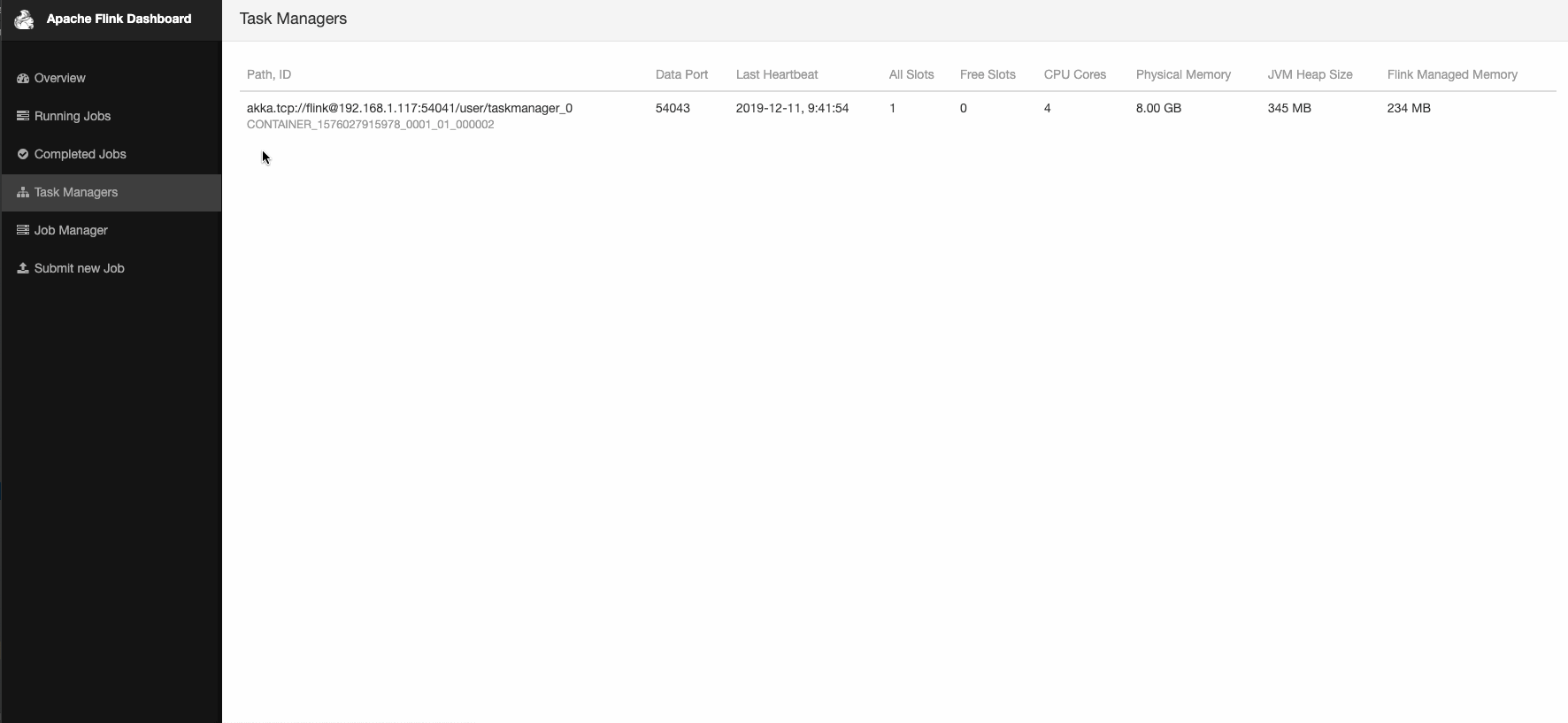Click Apache Flink Dashboard title
The height and width of the screenshot is (723, 1568).
(119, 19)
